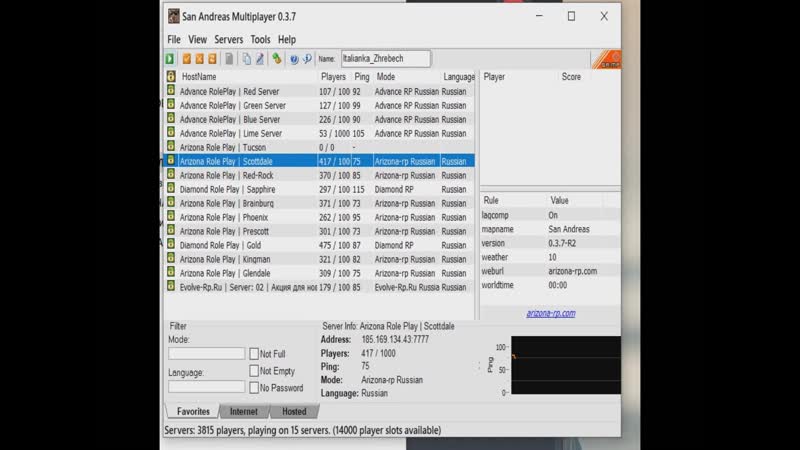Enable the Not Full filter checkbox
The width and height of the screenshot is (800, 450).
pyautogui.click(x=254, y=354)
